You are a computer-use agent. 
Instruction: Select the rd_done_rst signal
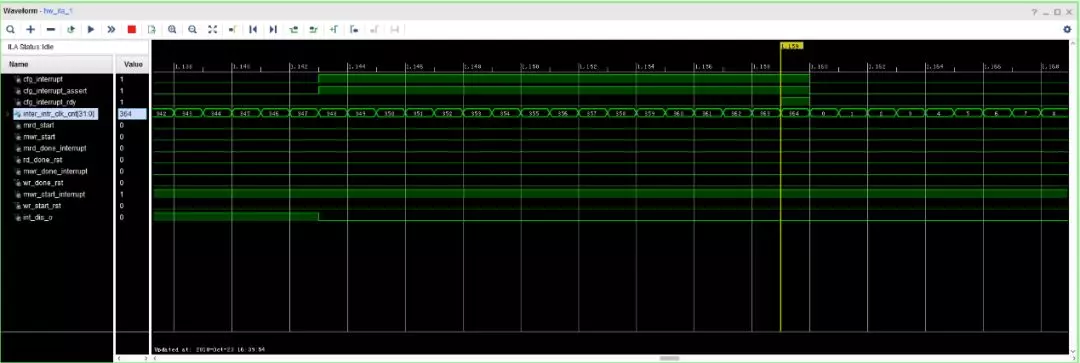[x=43, y=160]
